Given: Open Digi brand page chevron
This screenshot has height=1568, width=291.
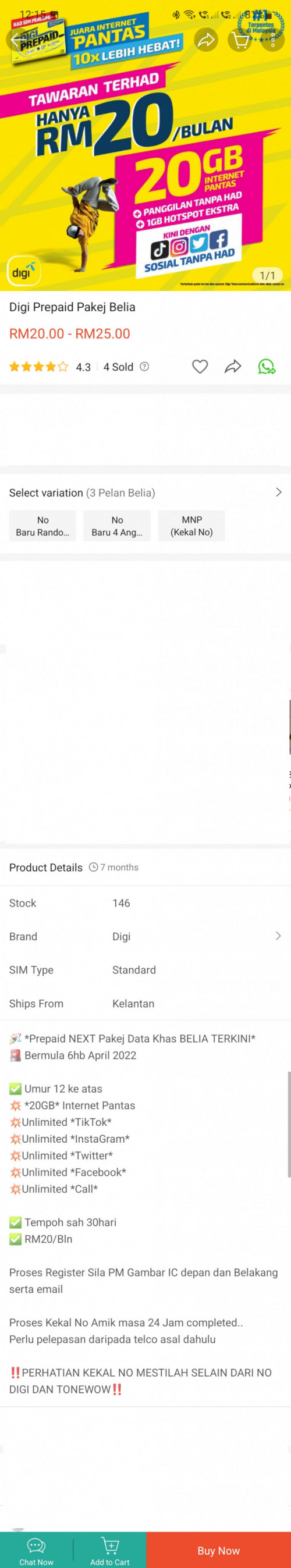Looking at the screenshot, I should coord(278,936).
